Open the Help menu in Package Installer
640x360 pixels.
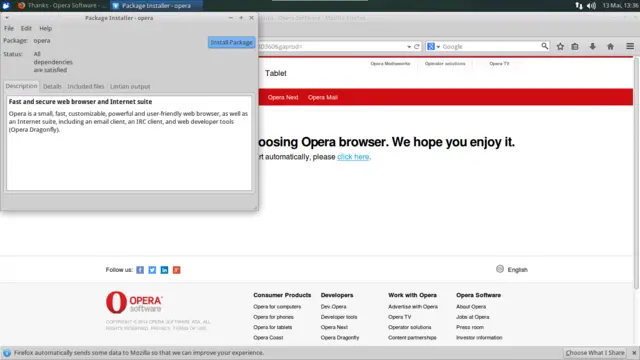[45, 28]
